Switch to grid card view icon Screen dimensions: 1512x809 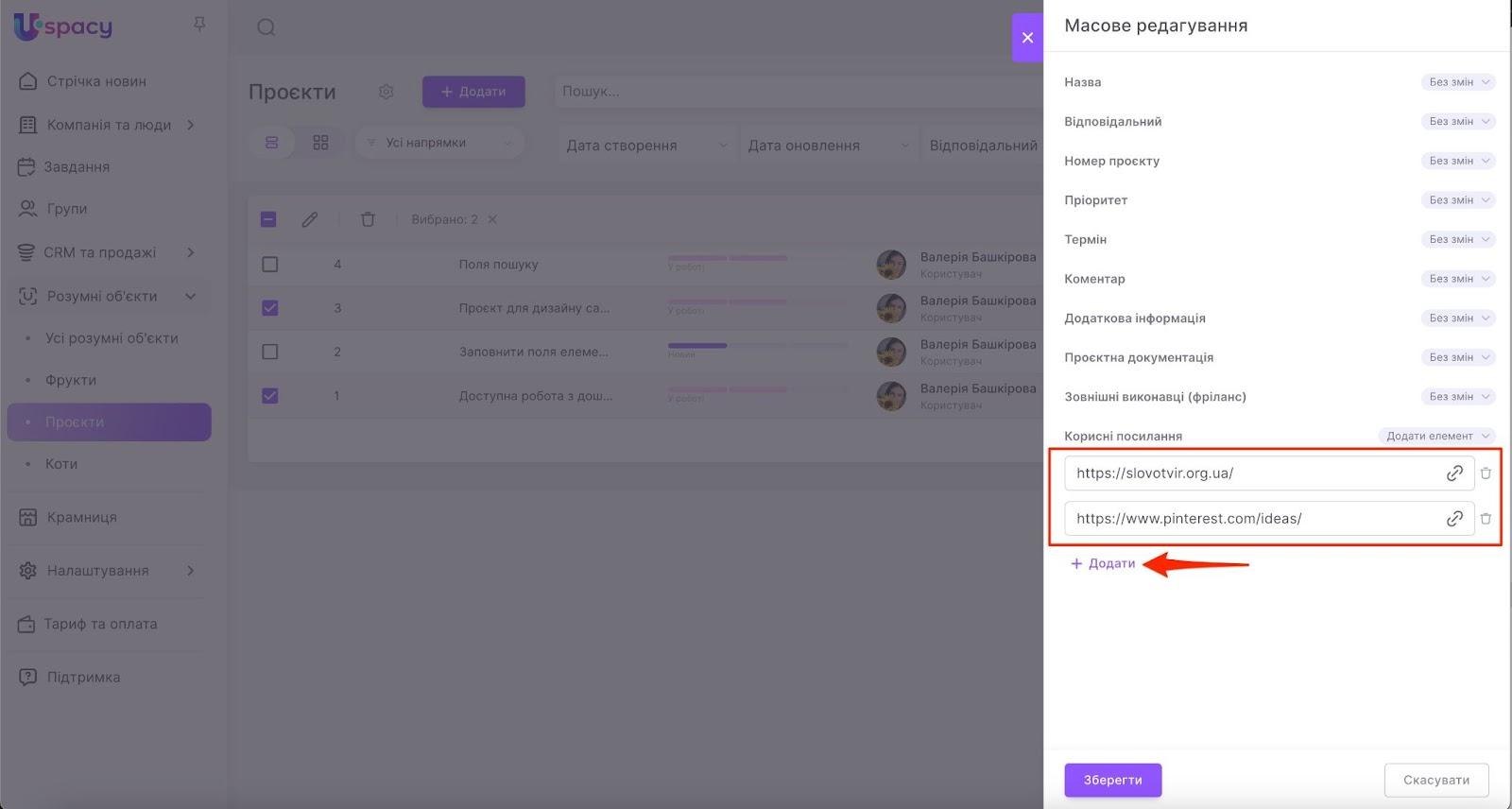321,143
